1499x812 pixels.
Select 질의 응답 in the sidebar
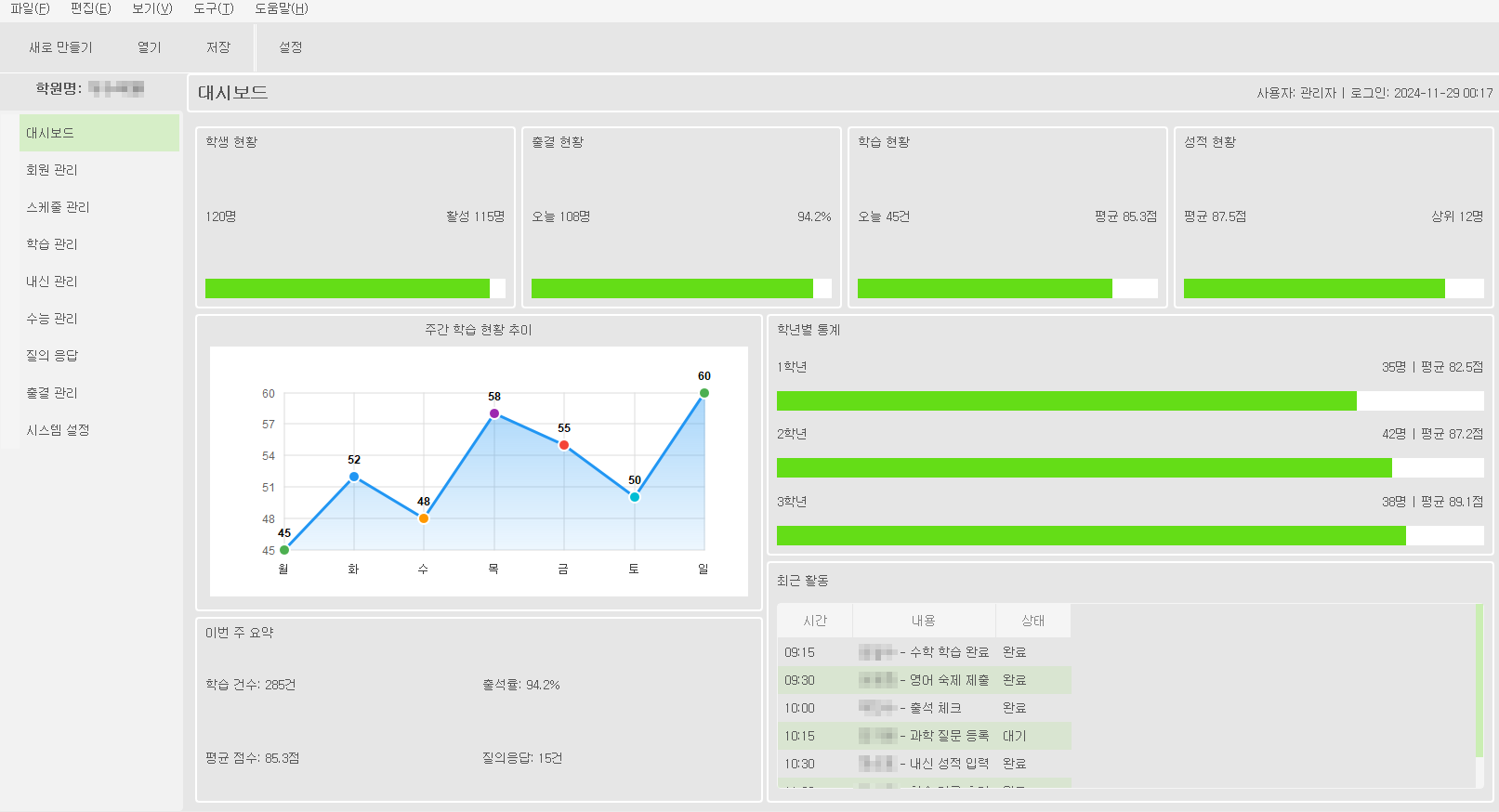click(52, 356)
